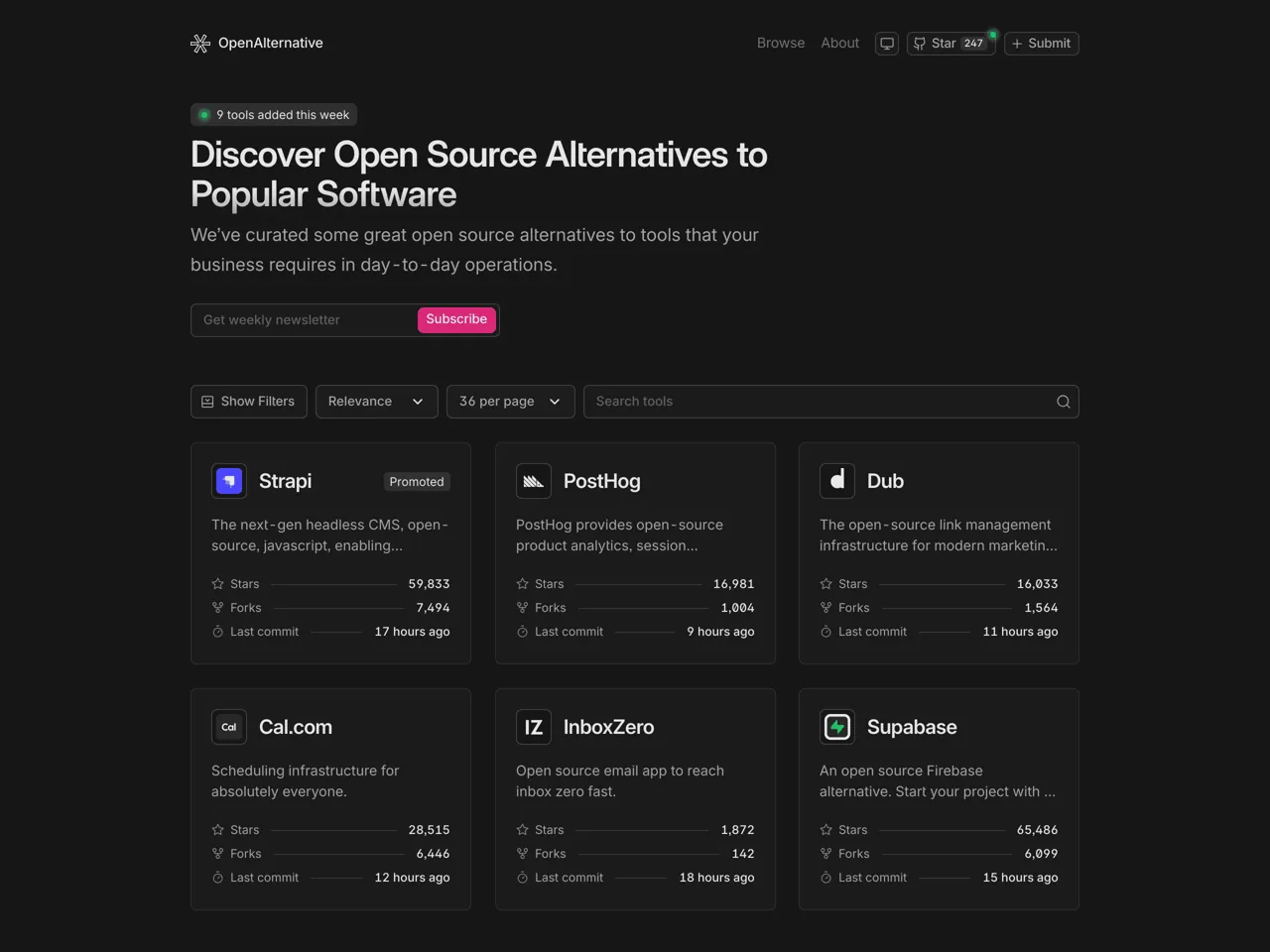Open the InboxZero tool title
Viewport: 1270px width, 952px height.
click(x=609, y=727)
